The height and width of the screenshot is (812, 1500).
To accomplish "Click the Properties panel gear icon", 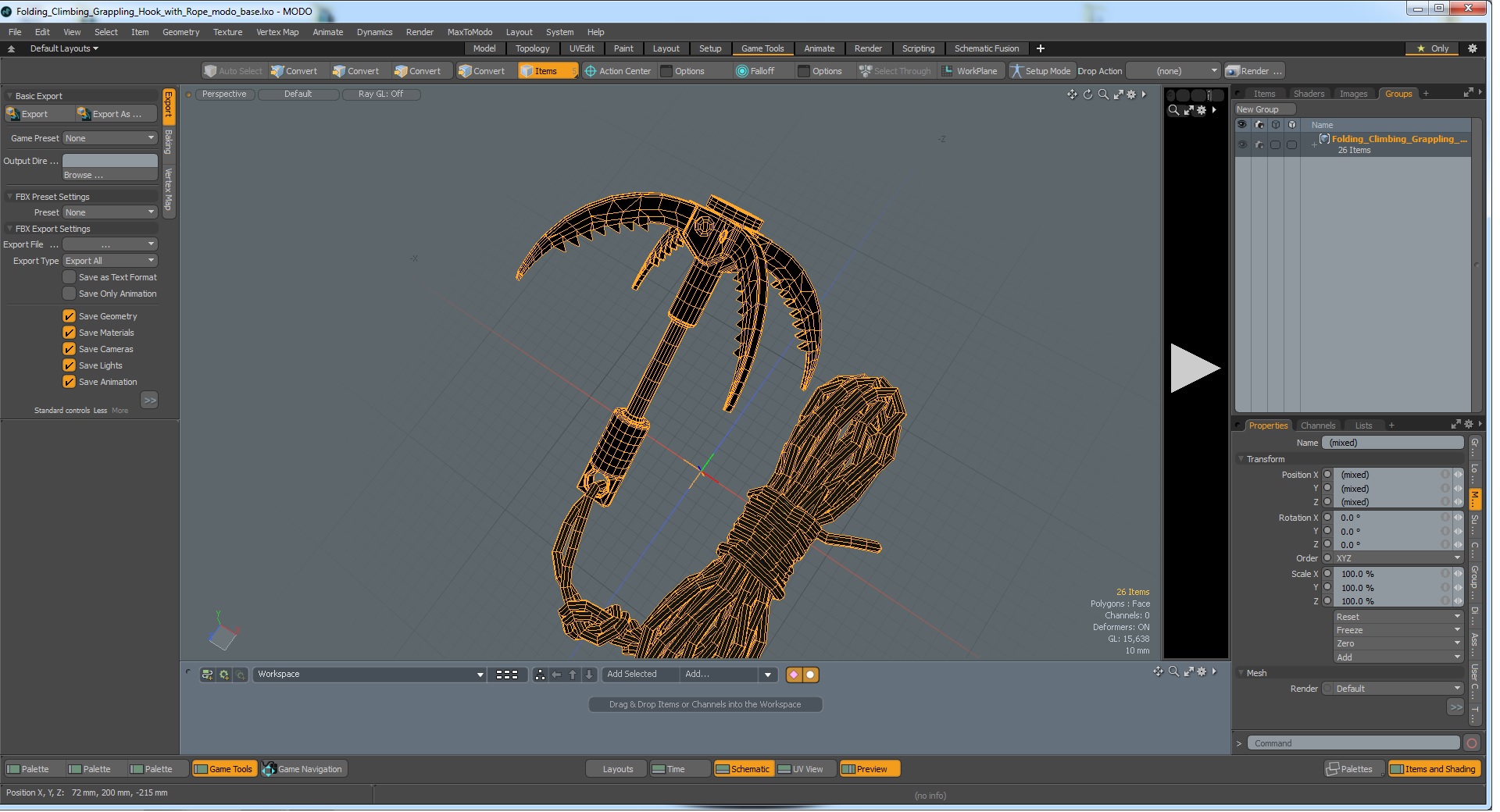I will 1469,424.
